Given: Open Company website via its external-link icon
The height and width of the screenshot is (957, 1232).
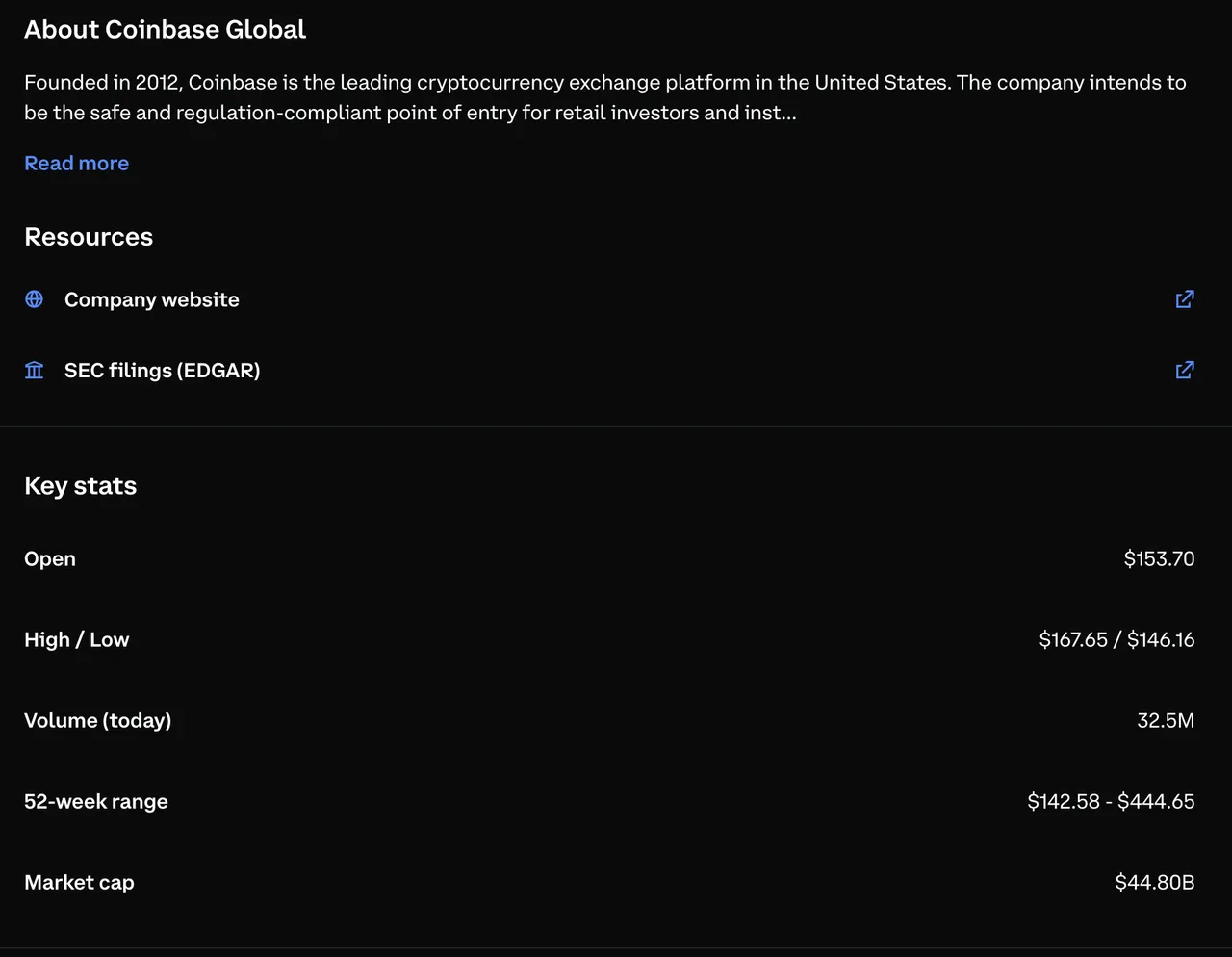Looking at the screenshot, I should [1185, 299].
